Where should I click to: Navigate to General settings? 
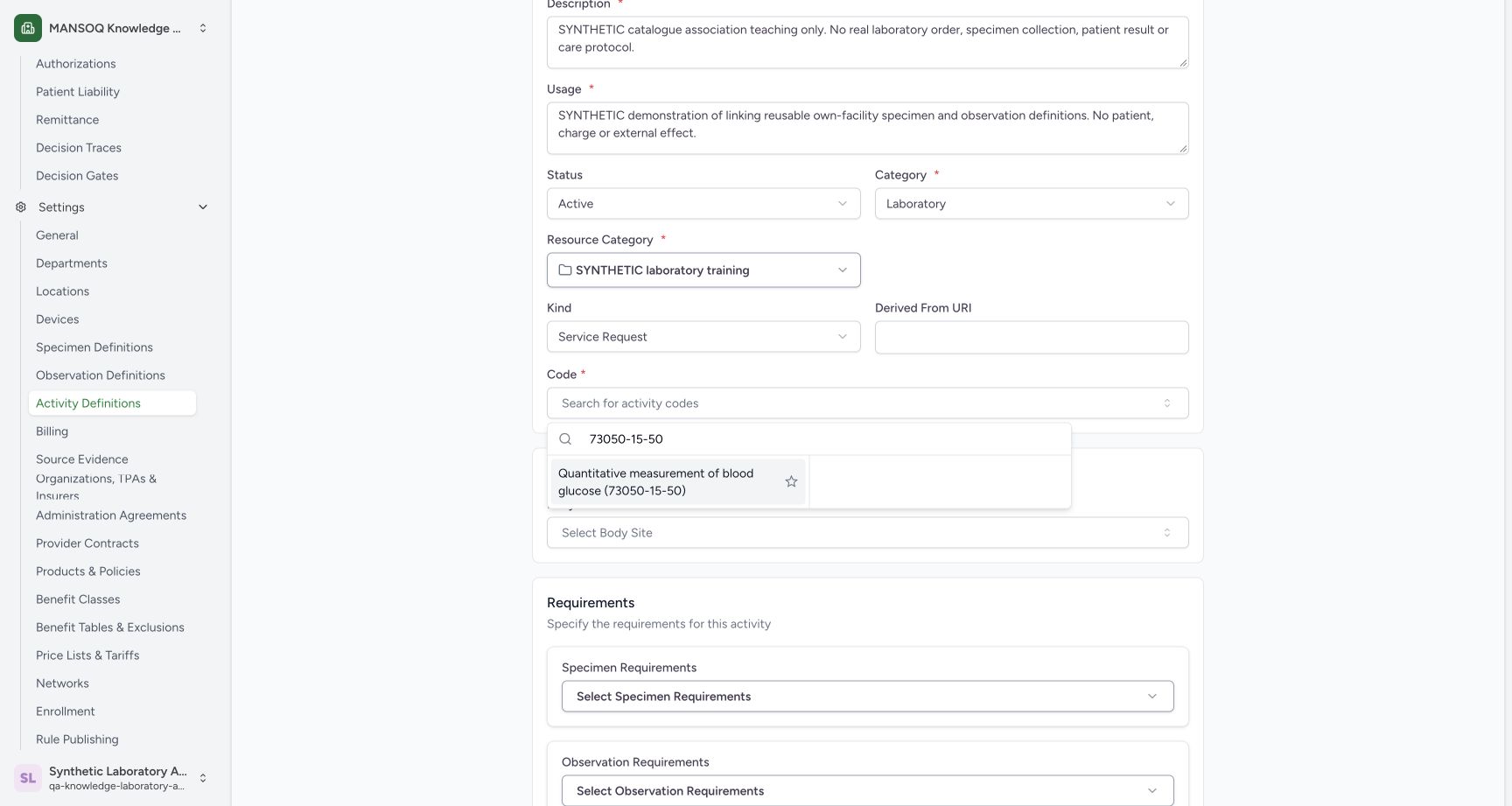click(57, 235)
